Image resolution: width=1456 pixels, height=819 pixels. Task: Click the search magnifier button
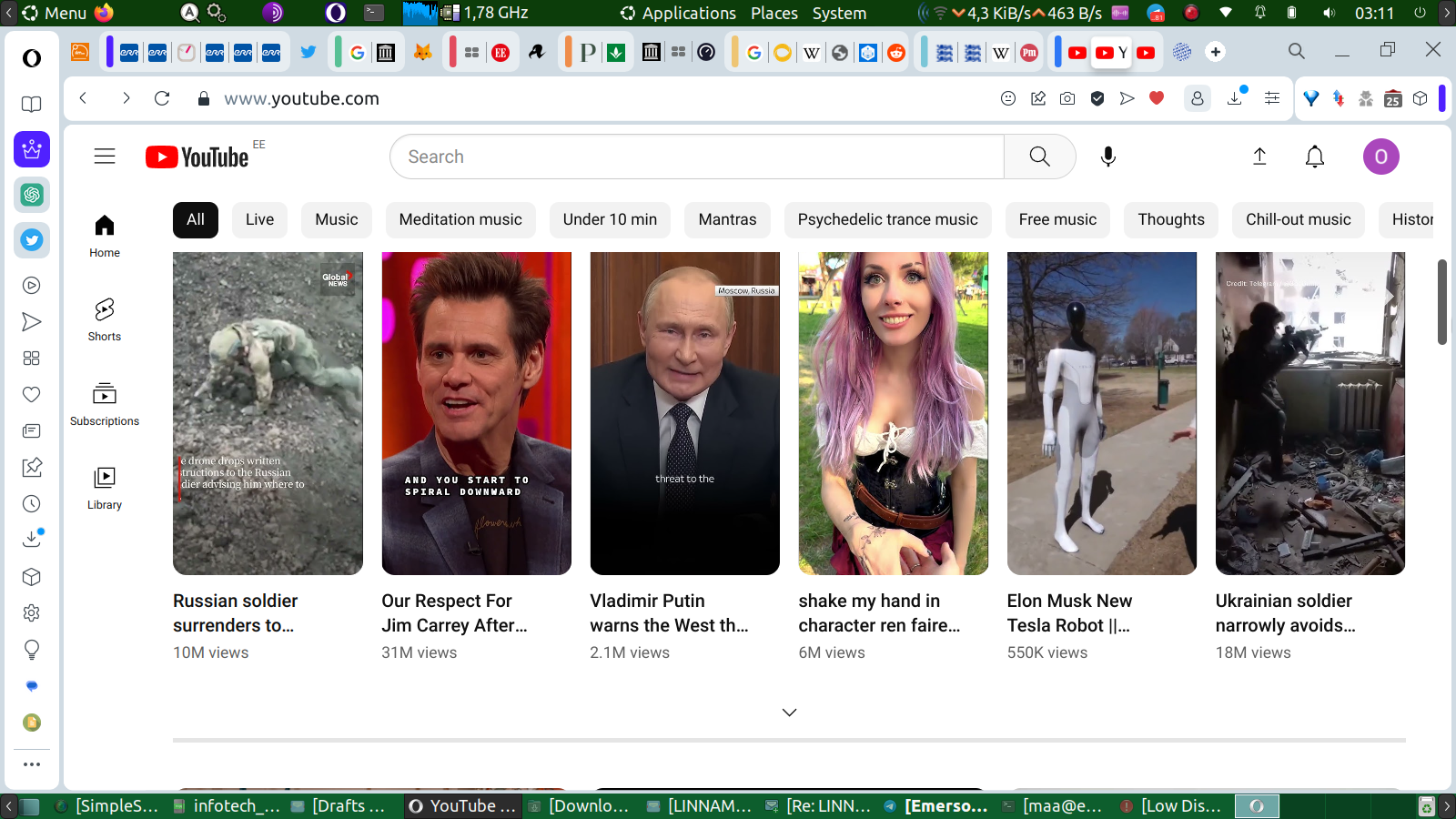[1039, 157]
